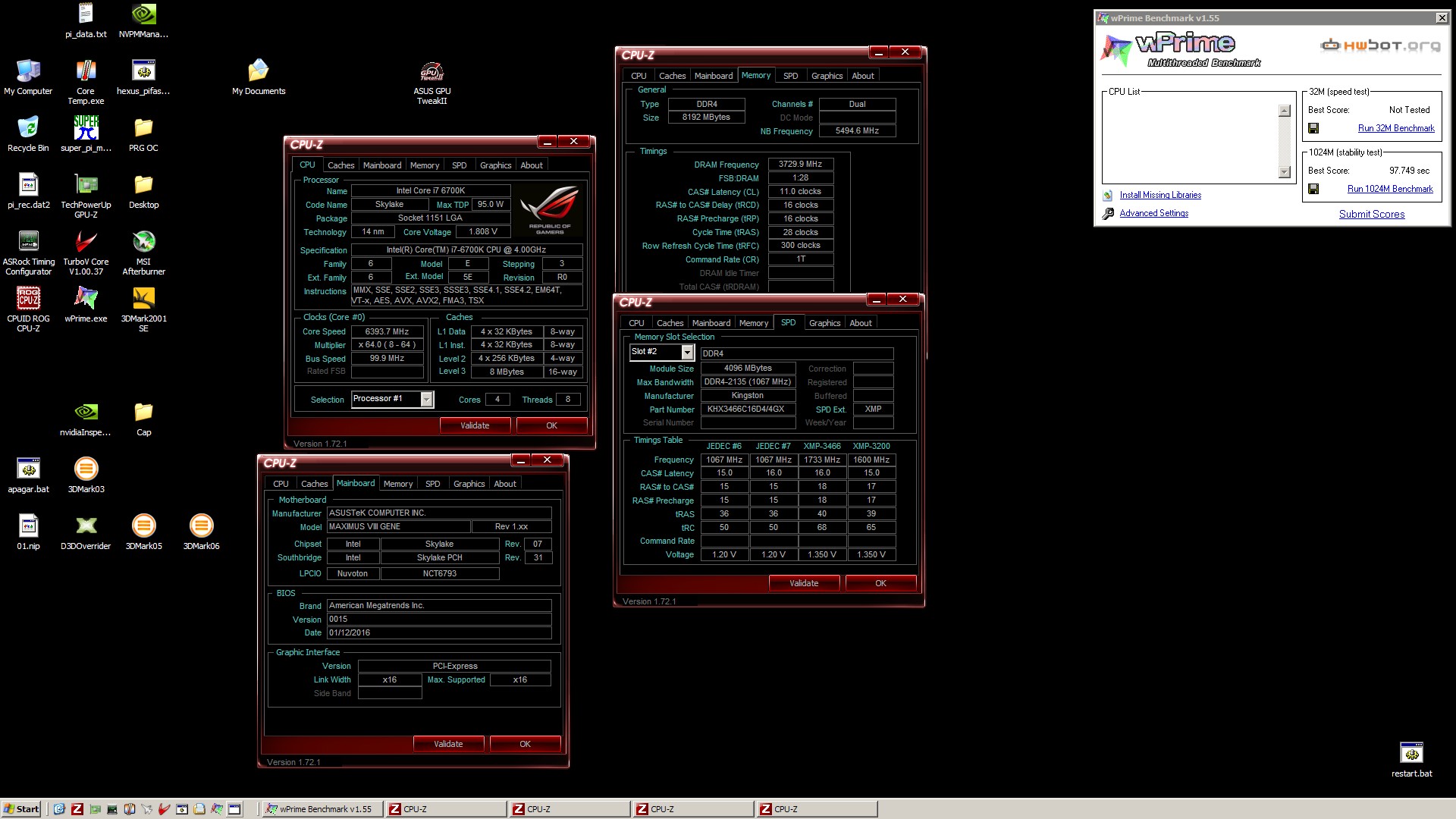
Task: Open About tab in Mainboard window
Action: 505,484
